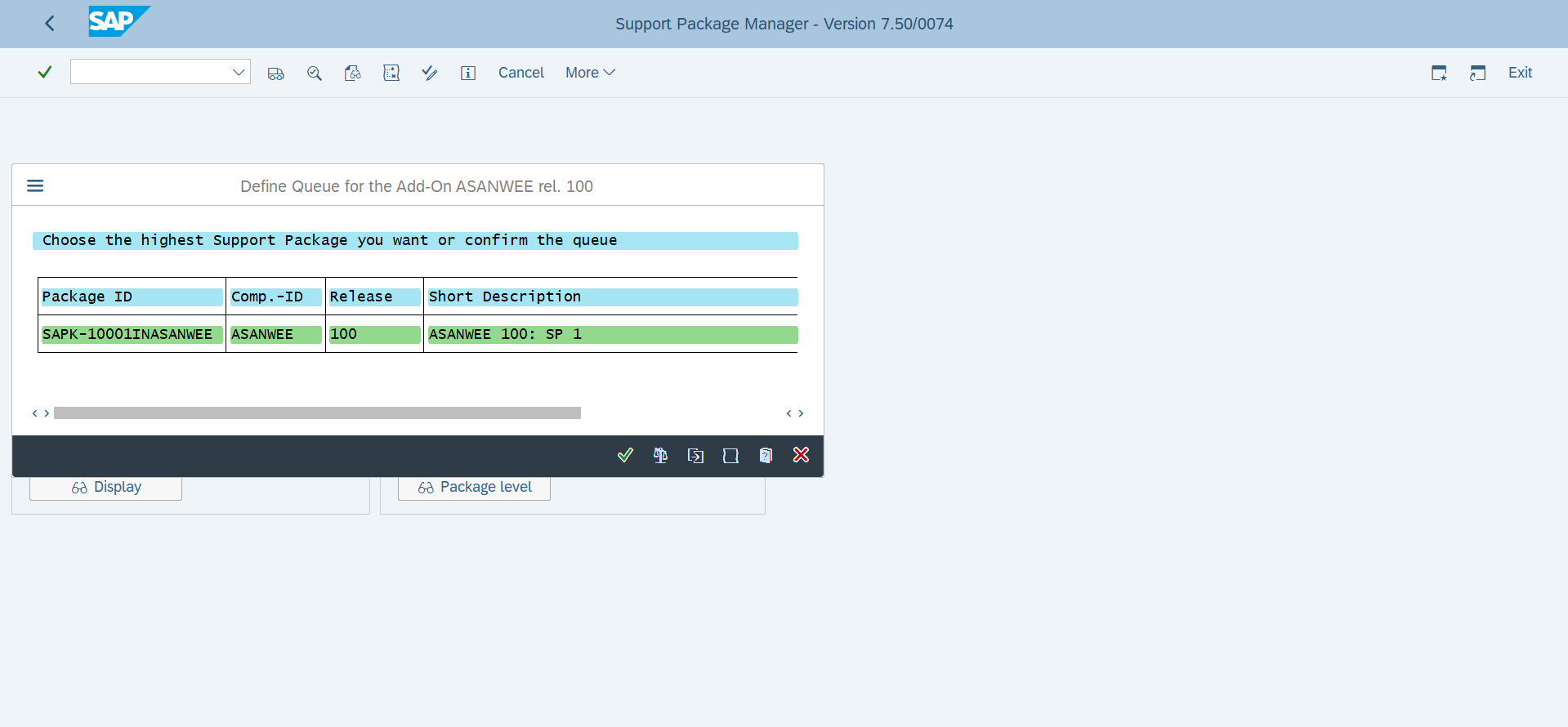1568x727 pixels.
Task: Click the empty page icon in the dialog footer
Action: point(730,455)
